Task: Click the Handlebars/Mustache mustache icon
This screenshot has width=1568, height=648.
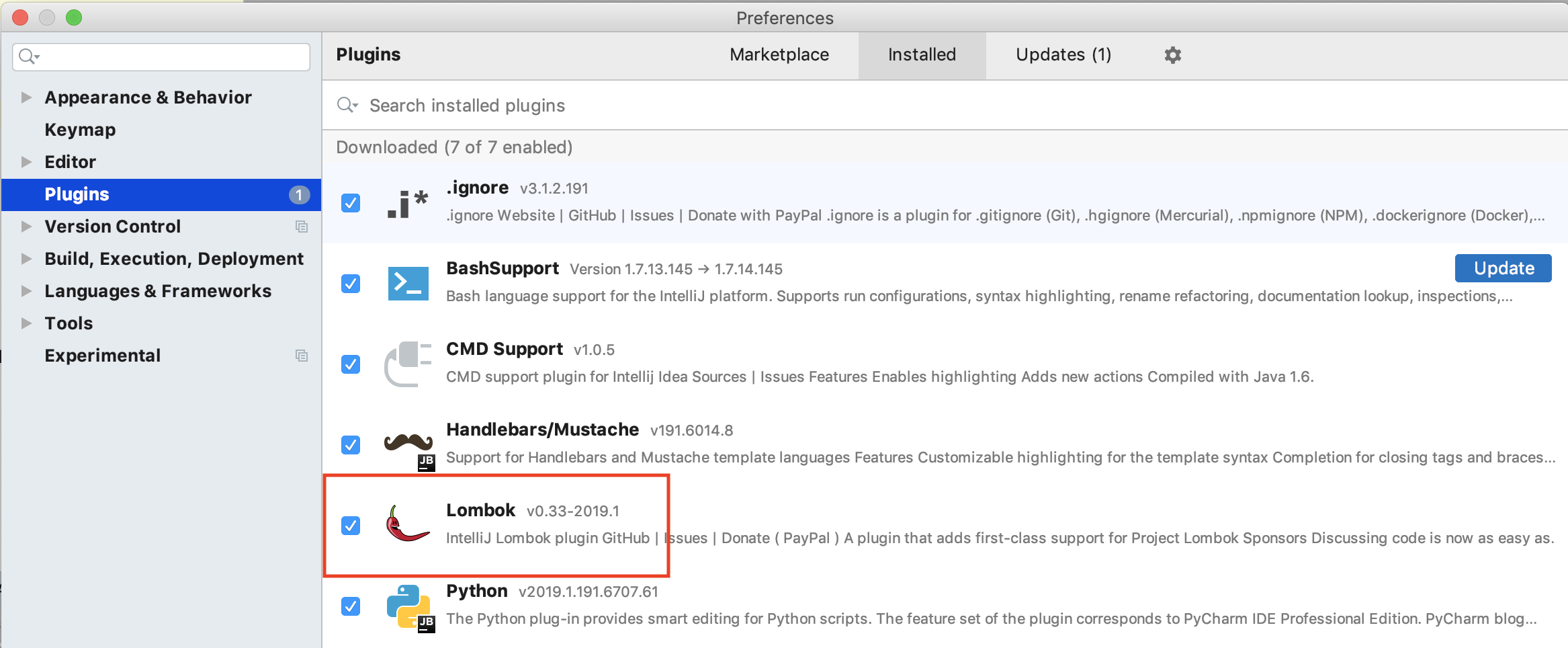Action: point(408,444)
